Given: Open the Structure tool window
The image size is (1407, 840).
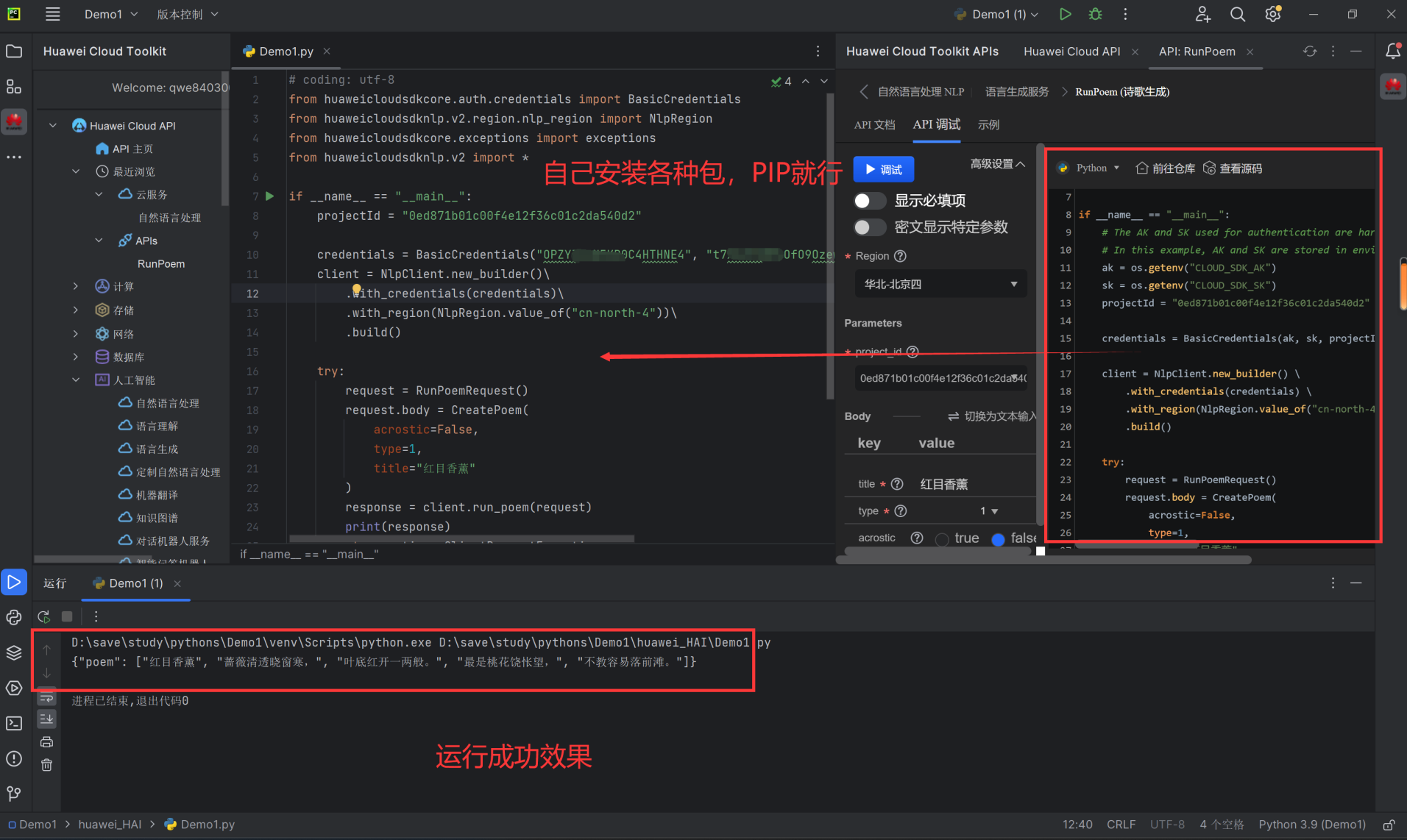Looking at the screenshot, I should tap(14, 87).
